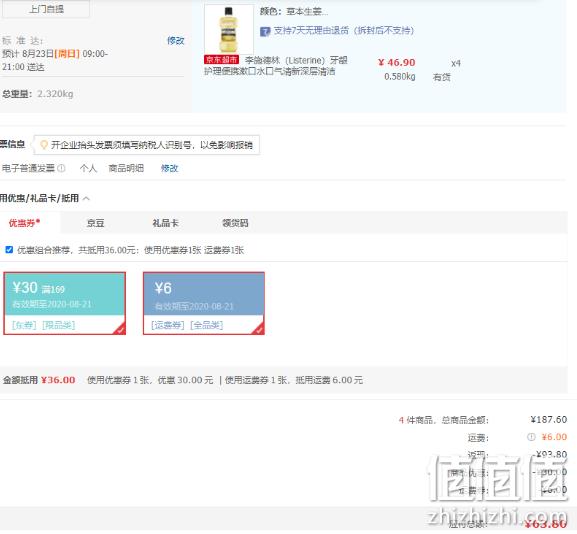Click the total goods amount ¥187.60
This screenshot has height=534, width=577.
coord(549,420)
